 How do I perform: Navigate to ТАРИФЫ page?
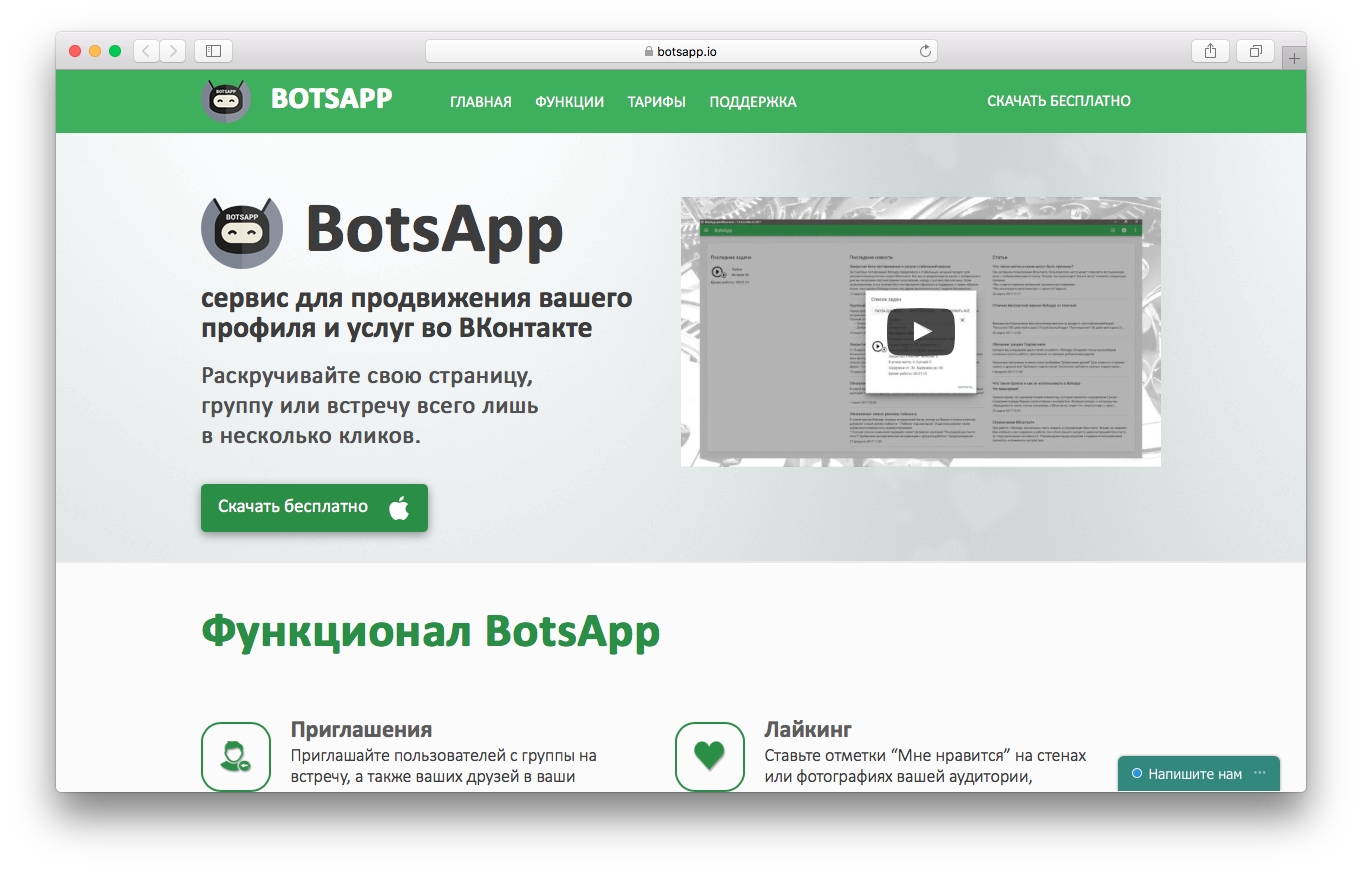coord(656,102)
